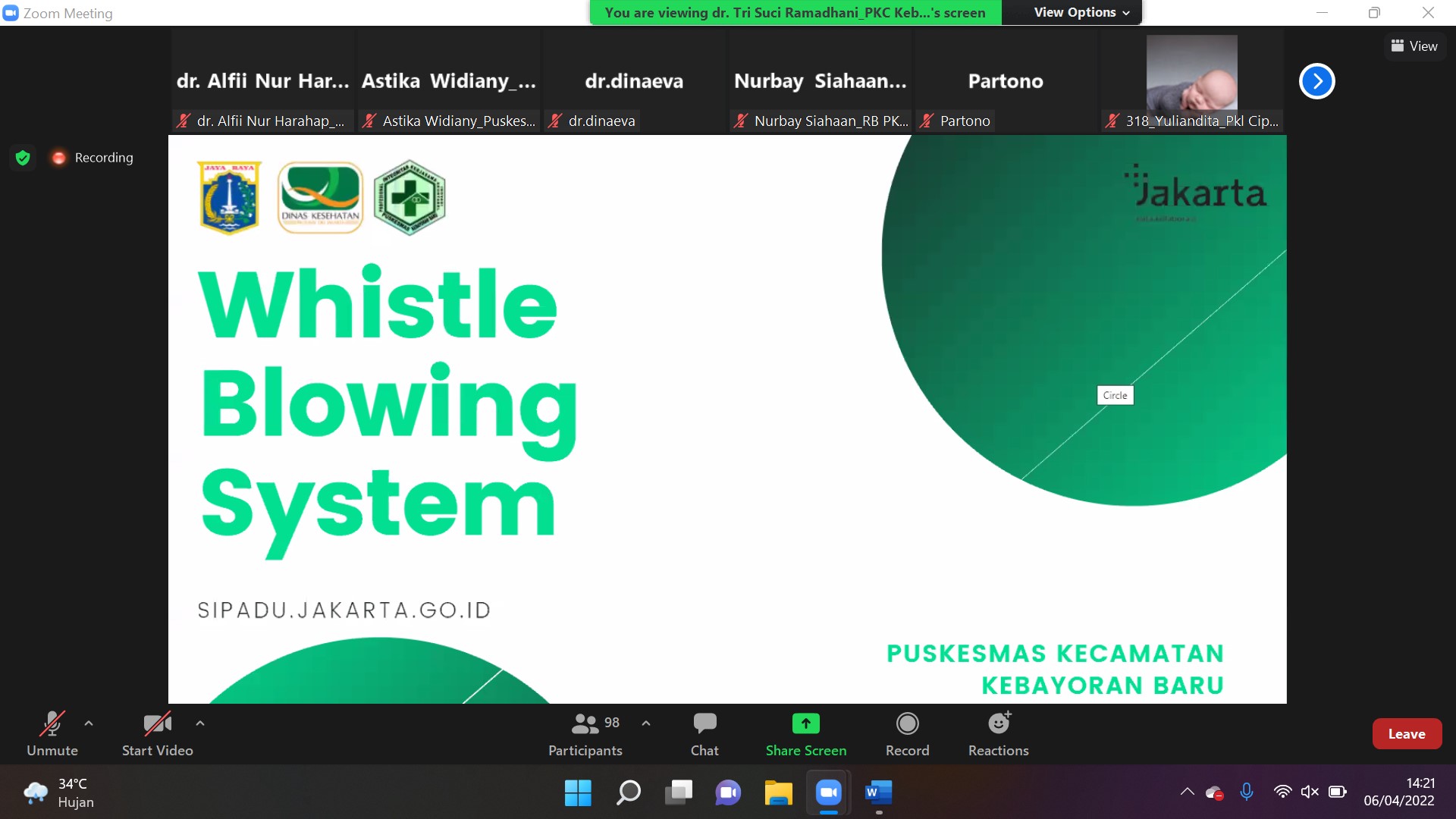
Task: Minimize the Zoom Meeting window
Action: (x=1322, y=13)
